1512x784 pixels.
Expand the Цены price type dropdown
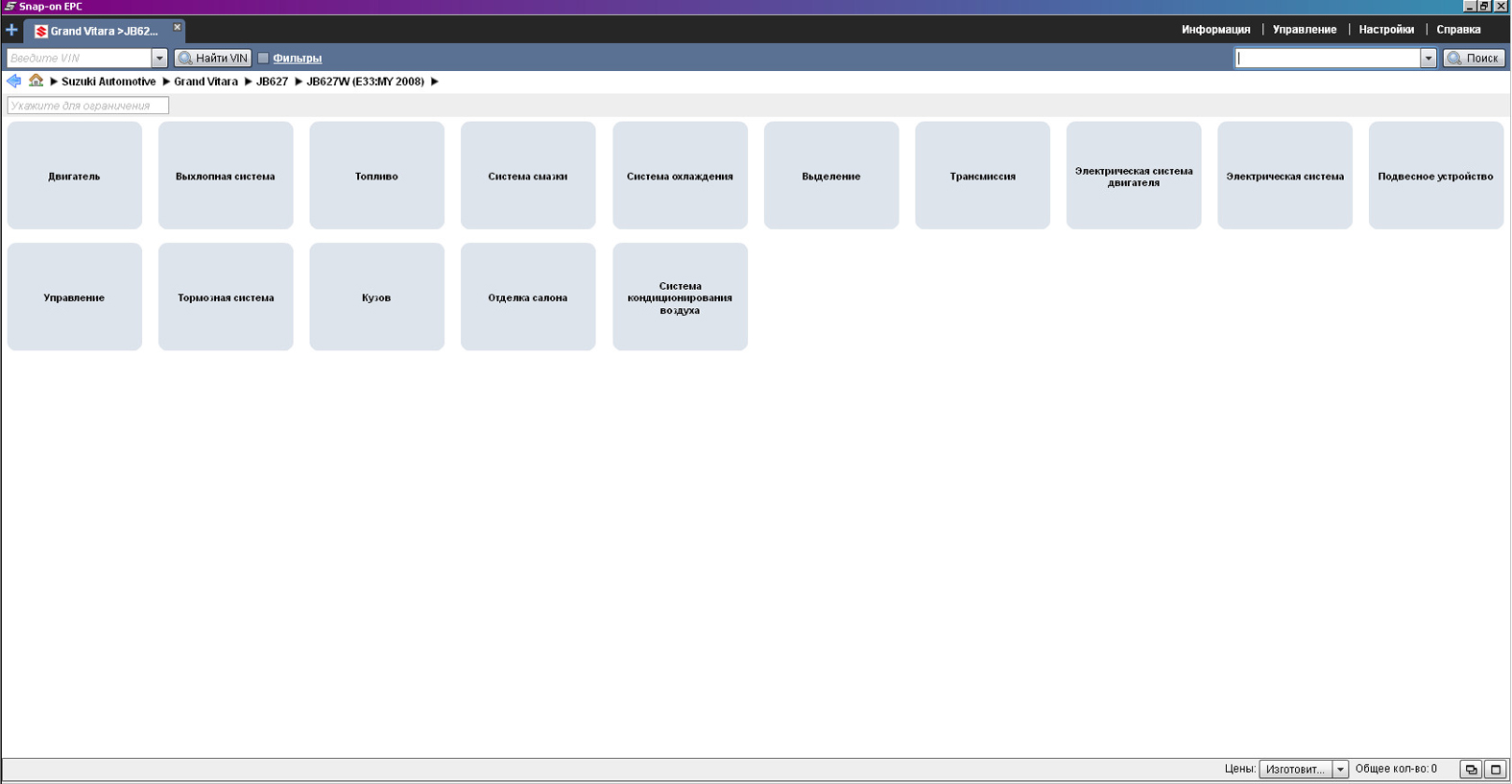click(1340, 770)
